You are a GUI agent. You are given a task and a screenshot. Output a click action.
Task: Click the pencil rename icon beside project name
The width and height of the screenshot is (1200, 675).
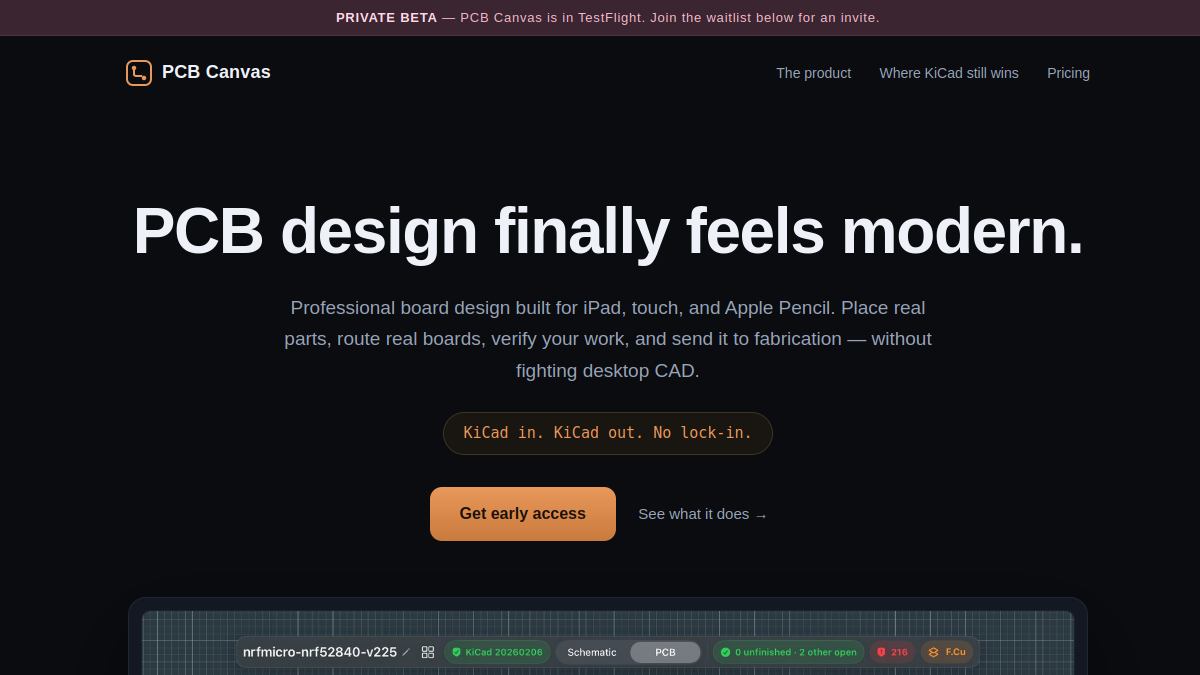coord(406,652)
